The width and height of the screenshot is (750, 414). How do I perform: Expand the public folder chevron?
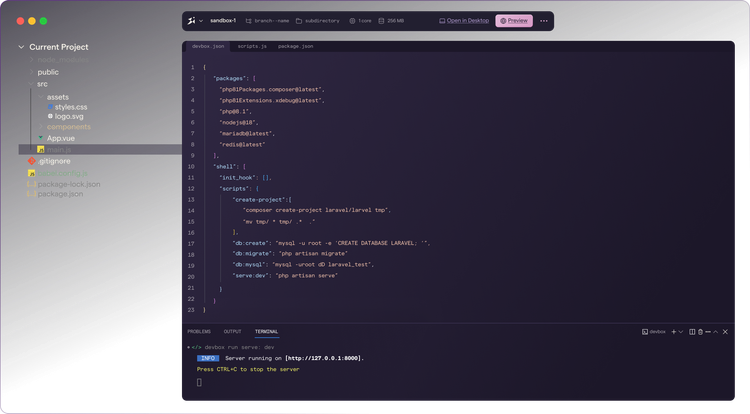[32, 72]
